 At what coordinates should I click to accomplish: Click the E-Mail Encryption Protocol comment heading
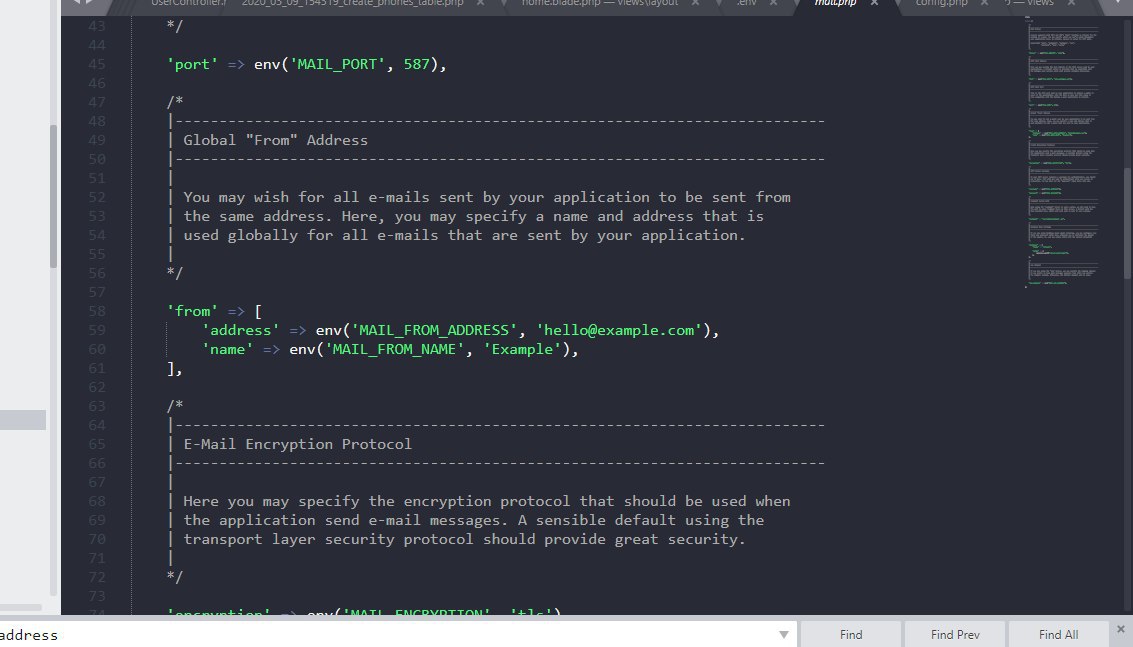point(298,444)
